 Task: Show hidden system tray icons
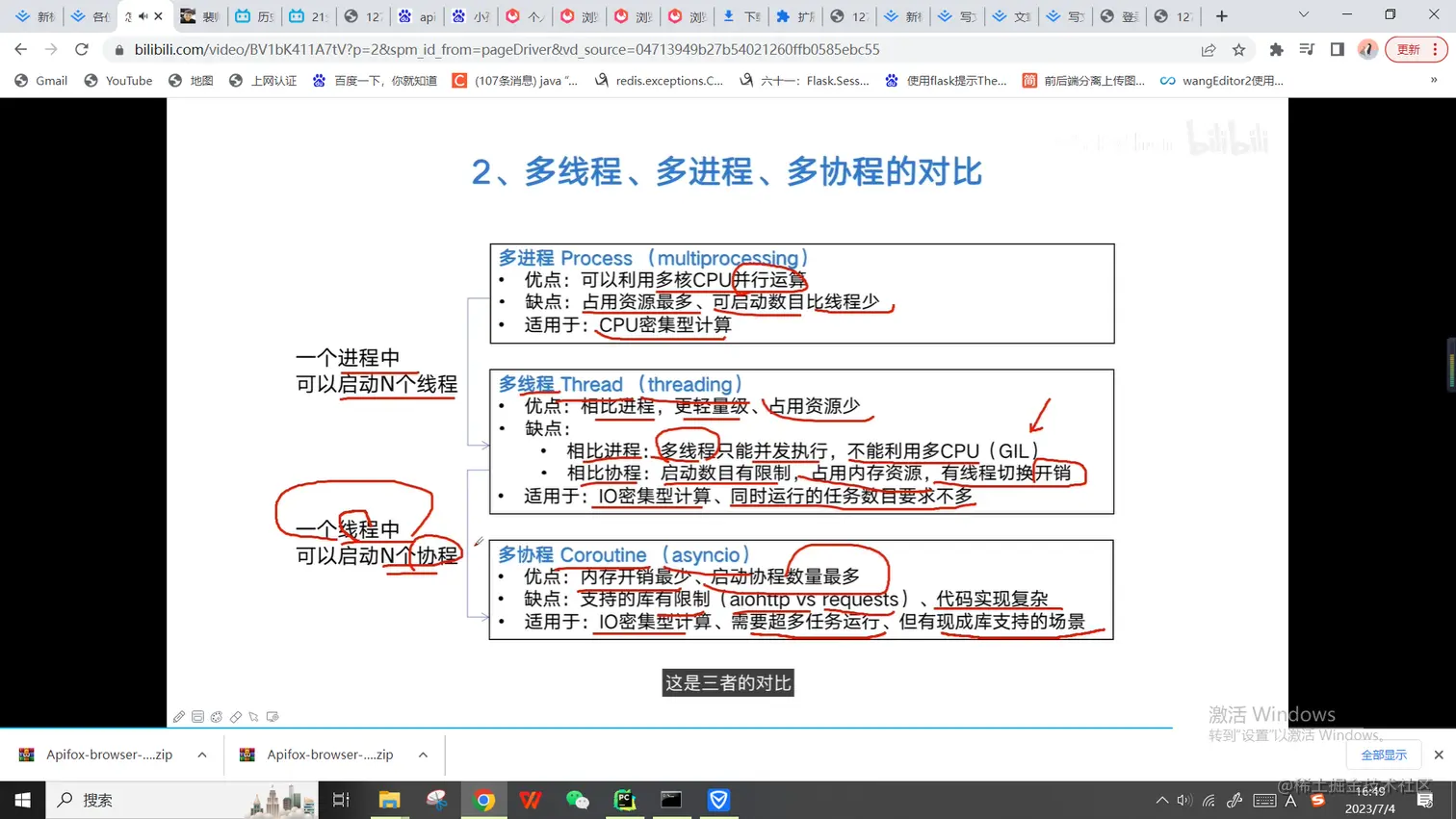pyautogui.click(x=1162, y=801)
